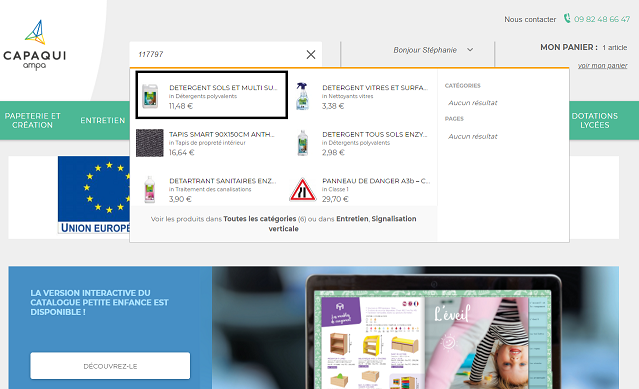Open the Entretien menu
The height and width of the screenshot is (389, 639).
[x=103, y=121]
